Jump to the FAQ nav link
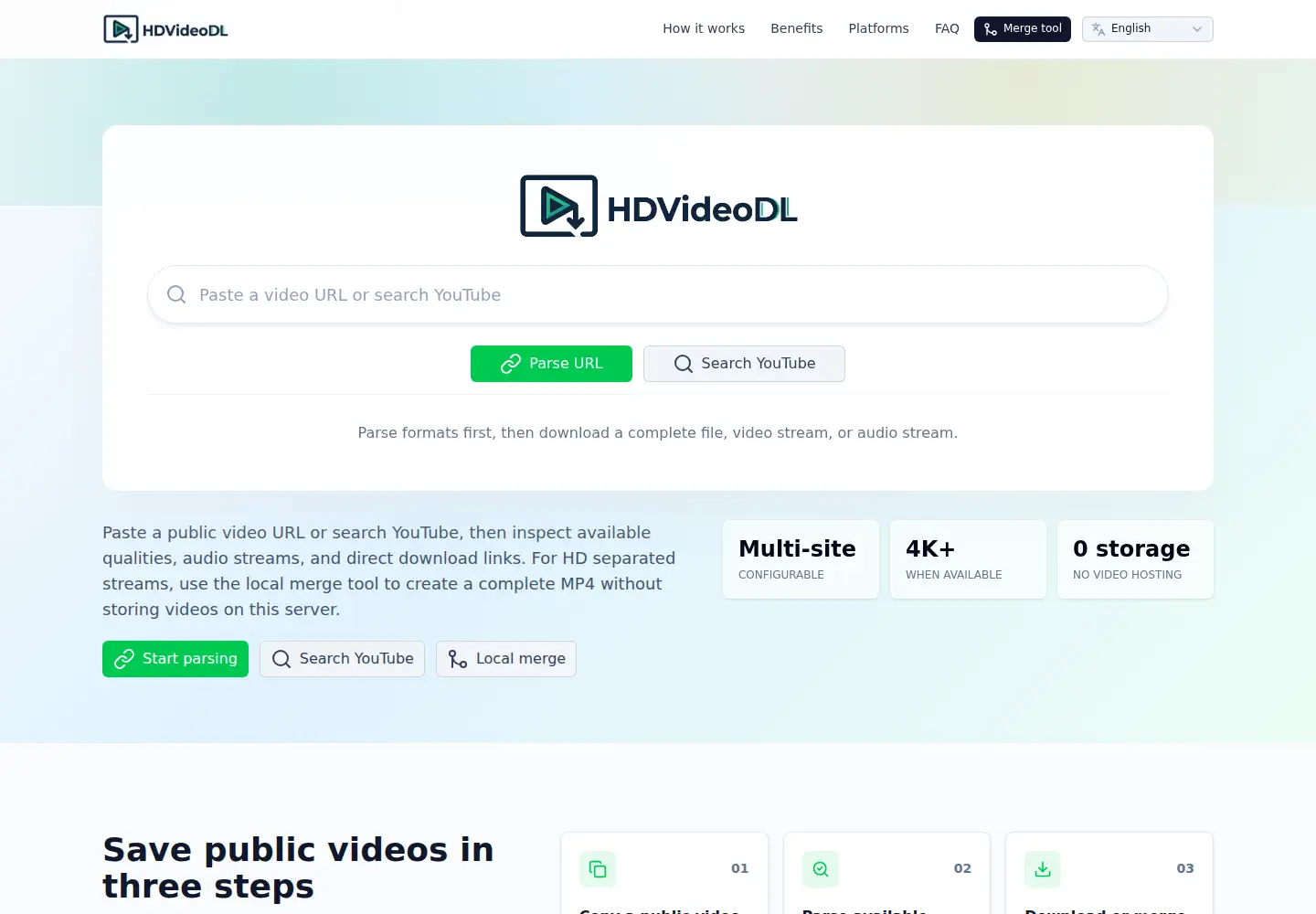The height and width of the screenshot is (914, 1316). pyautogui.click(x=947, y=28)
